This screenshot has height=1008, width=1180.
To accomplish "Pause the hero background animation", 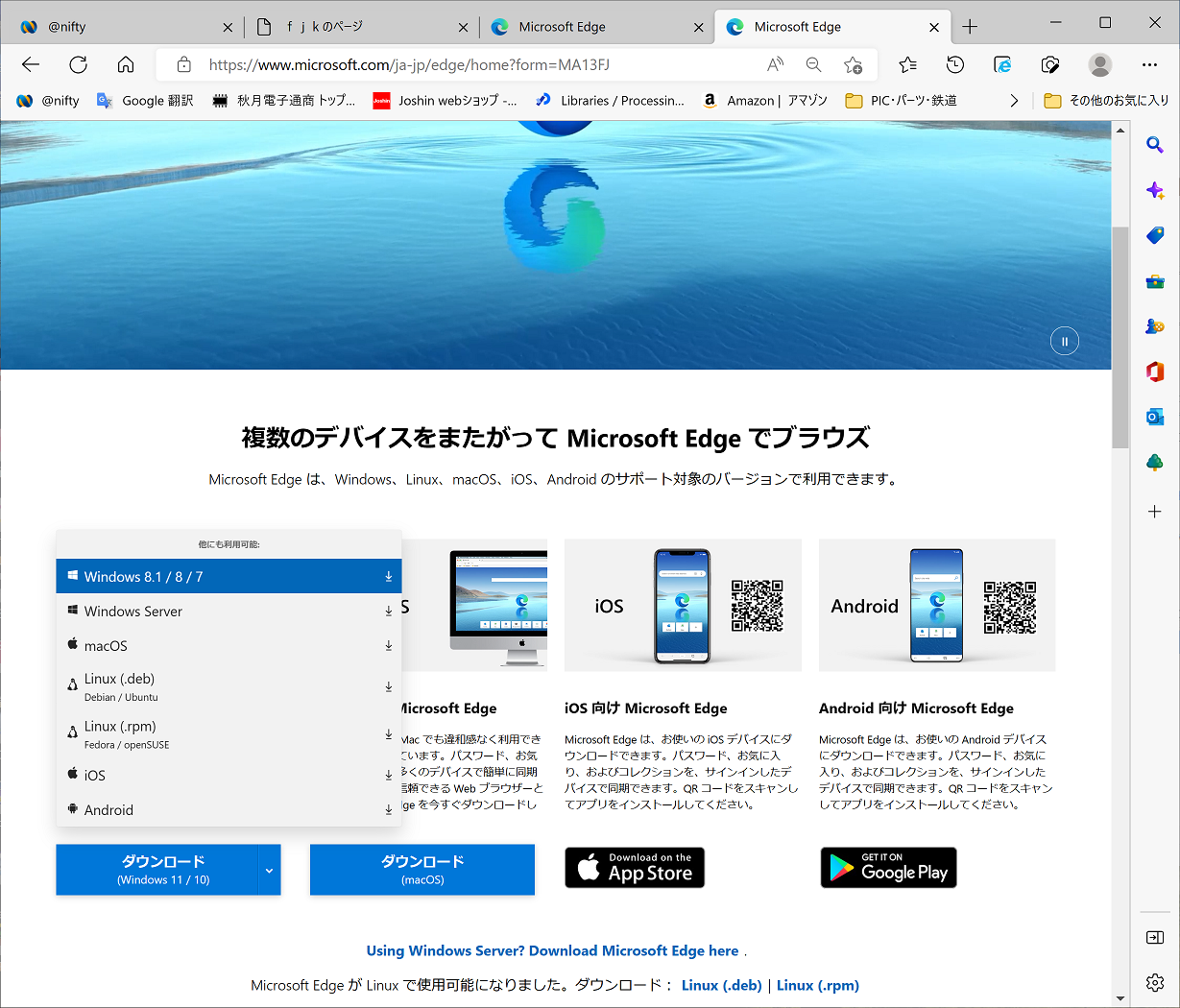I will pyautogui.click(x=1064, y=342).
